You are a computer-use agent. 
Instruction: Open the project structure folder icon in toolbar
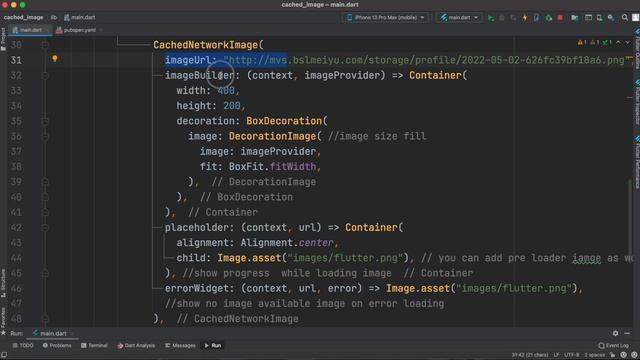click(575, 18)
